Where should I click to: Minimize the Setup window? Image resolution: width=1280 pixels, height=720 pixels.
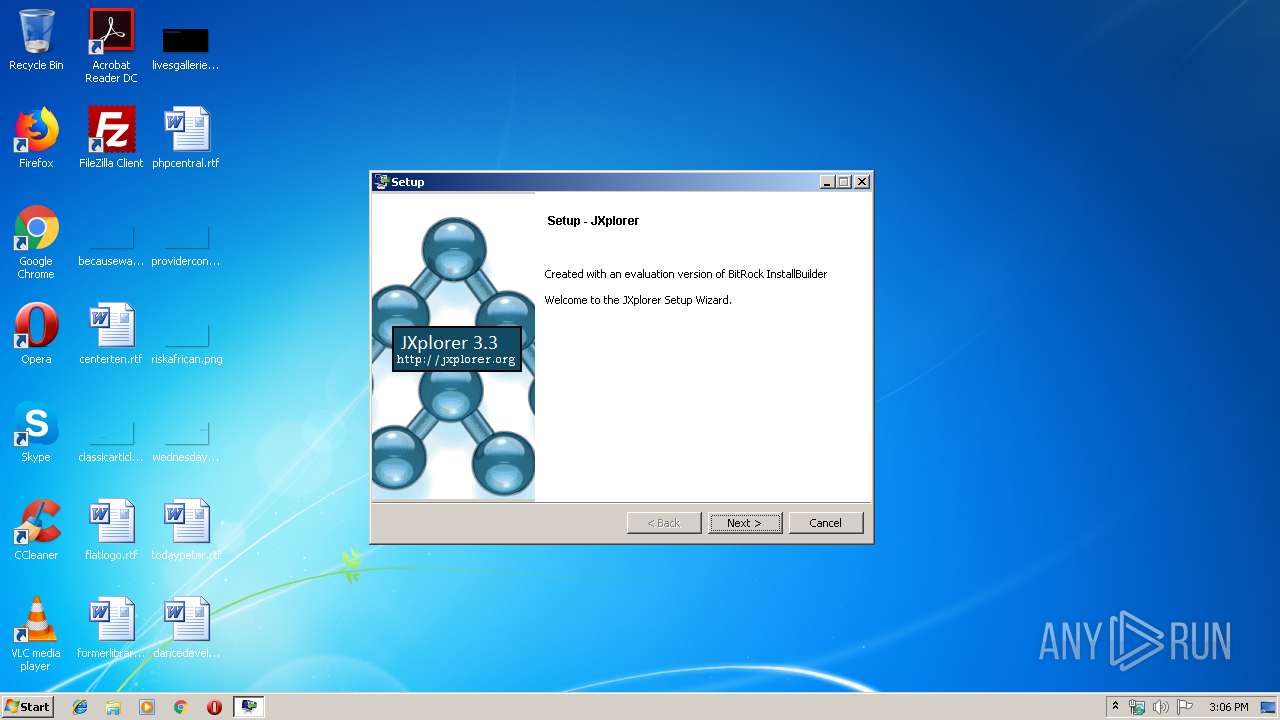tap(827, 182)
